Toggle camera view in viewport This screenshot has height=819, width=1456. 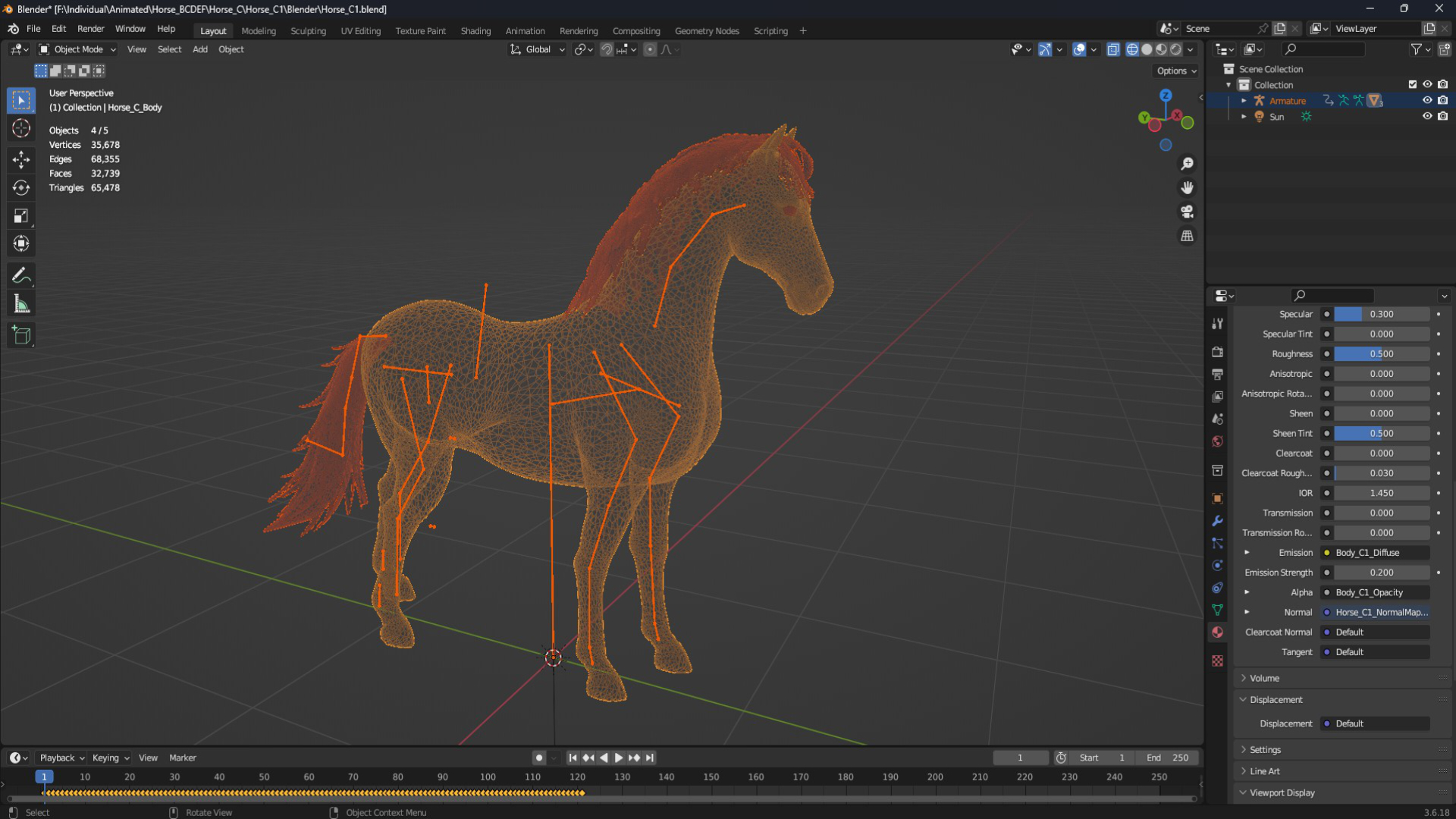(x=1187, y=212)
